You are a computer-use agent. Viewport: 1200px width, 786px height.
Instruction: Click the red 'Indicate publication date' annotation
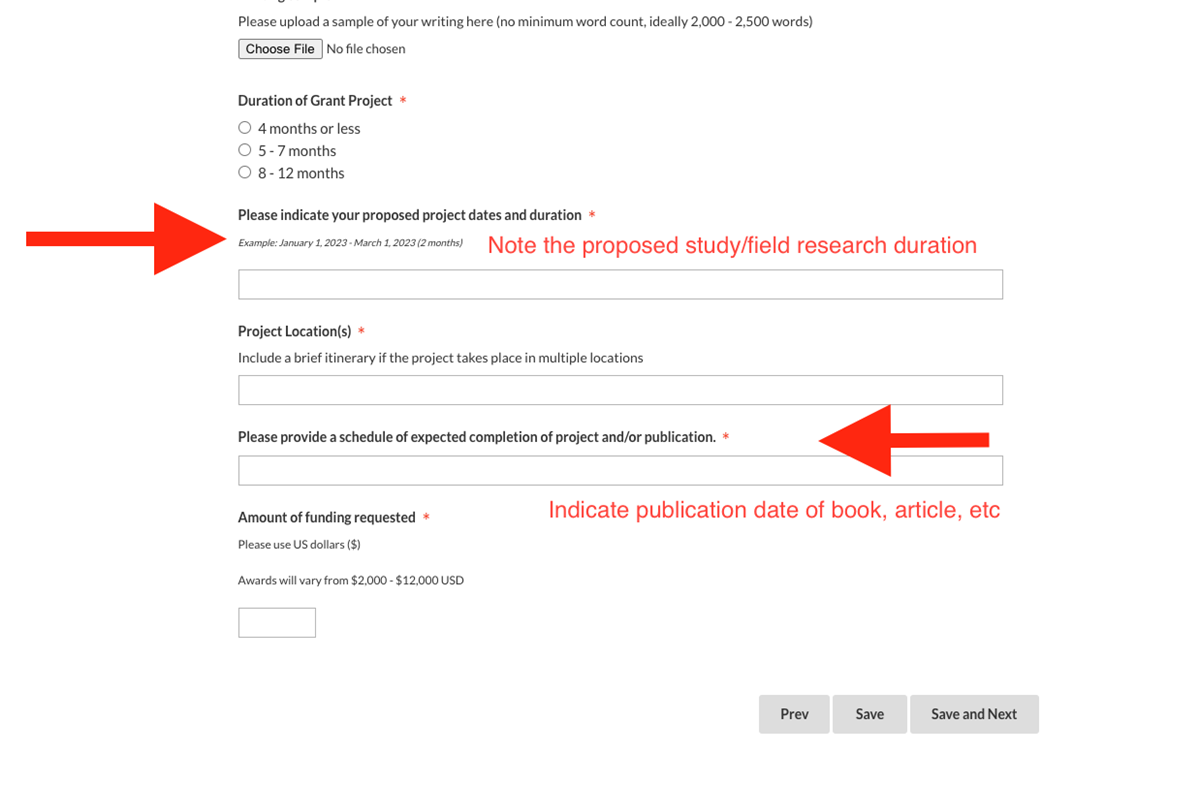(774, 510)
